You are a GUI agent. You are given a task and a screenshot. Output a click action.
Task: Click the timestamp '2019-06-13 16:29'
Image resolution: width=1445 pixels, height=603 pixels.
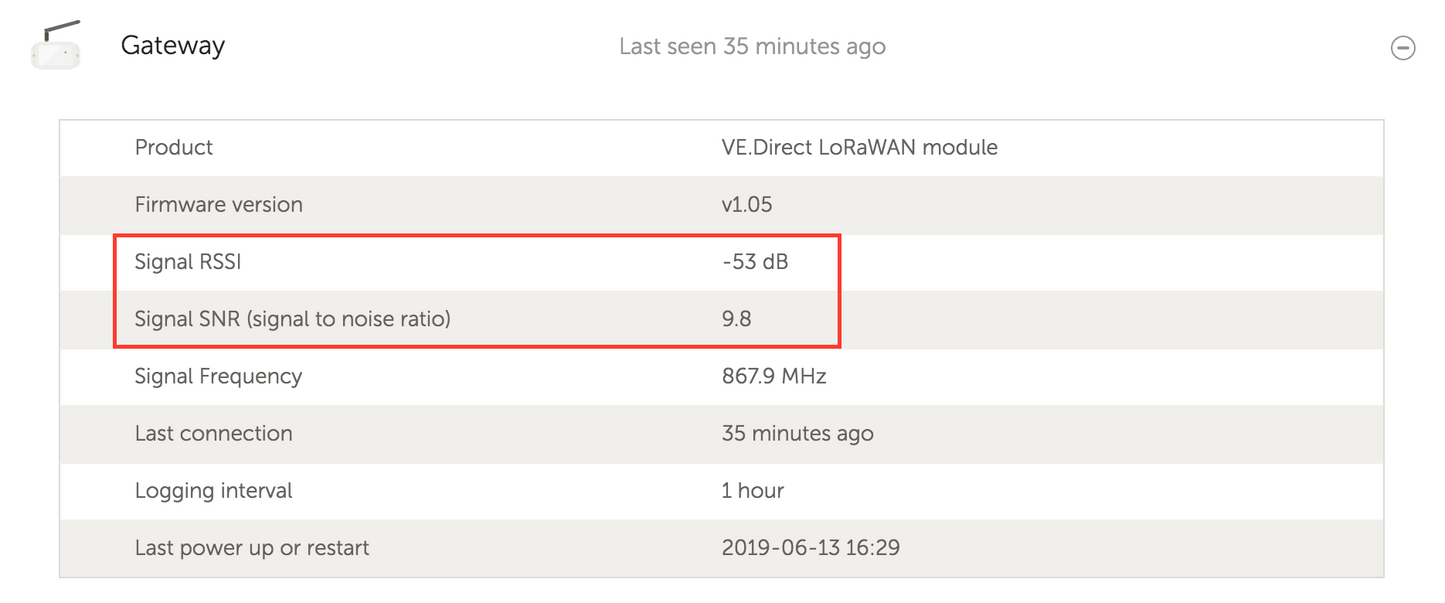point(811,548)
